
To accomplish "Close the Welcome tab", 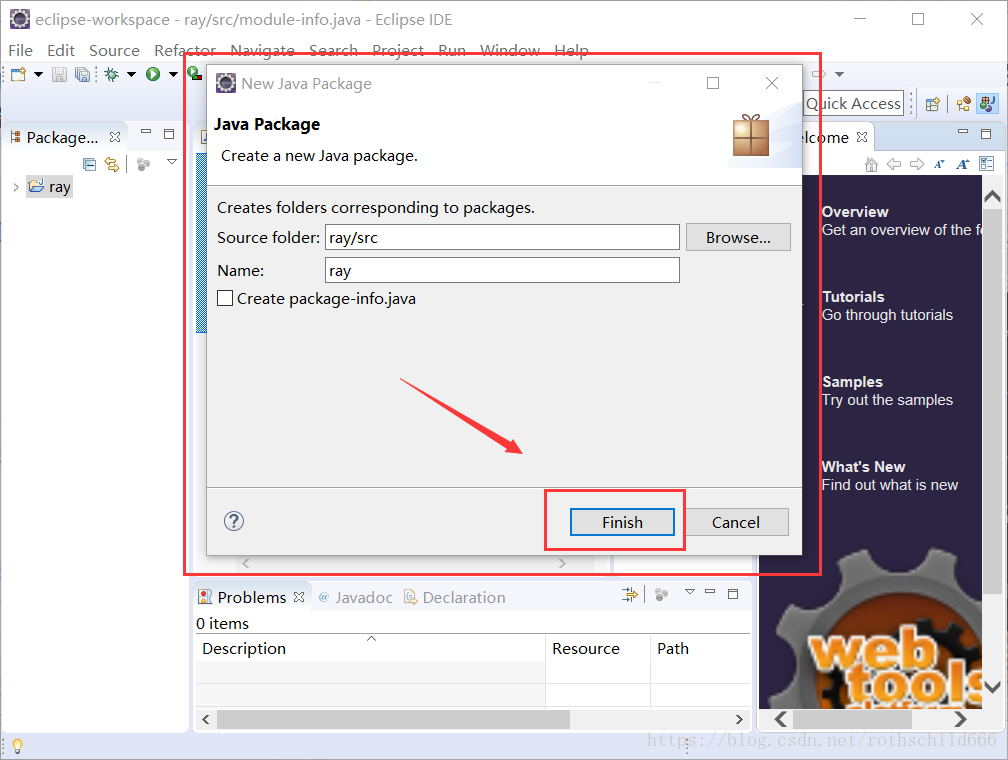I will click(x=862, y=137).
